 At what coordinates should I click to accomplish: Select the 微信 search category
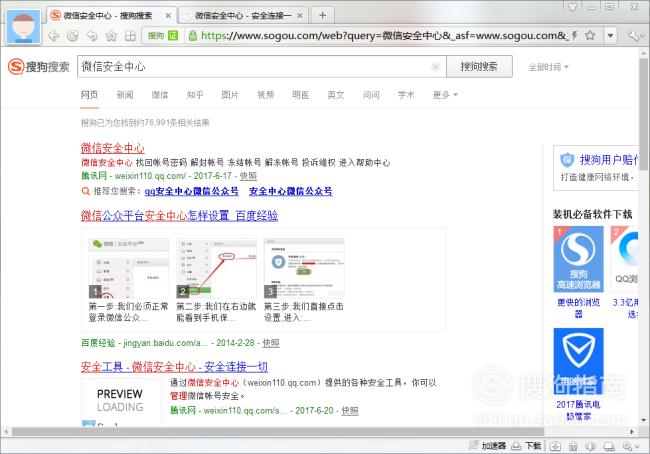coord(160,95)
